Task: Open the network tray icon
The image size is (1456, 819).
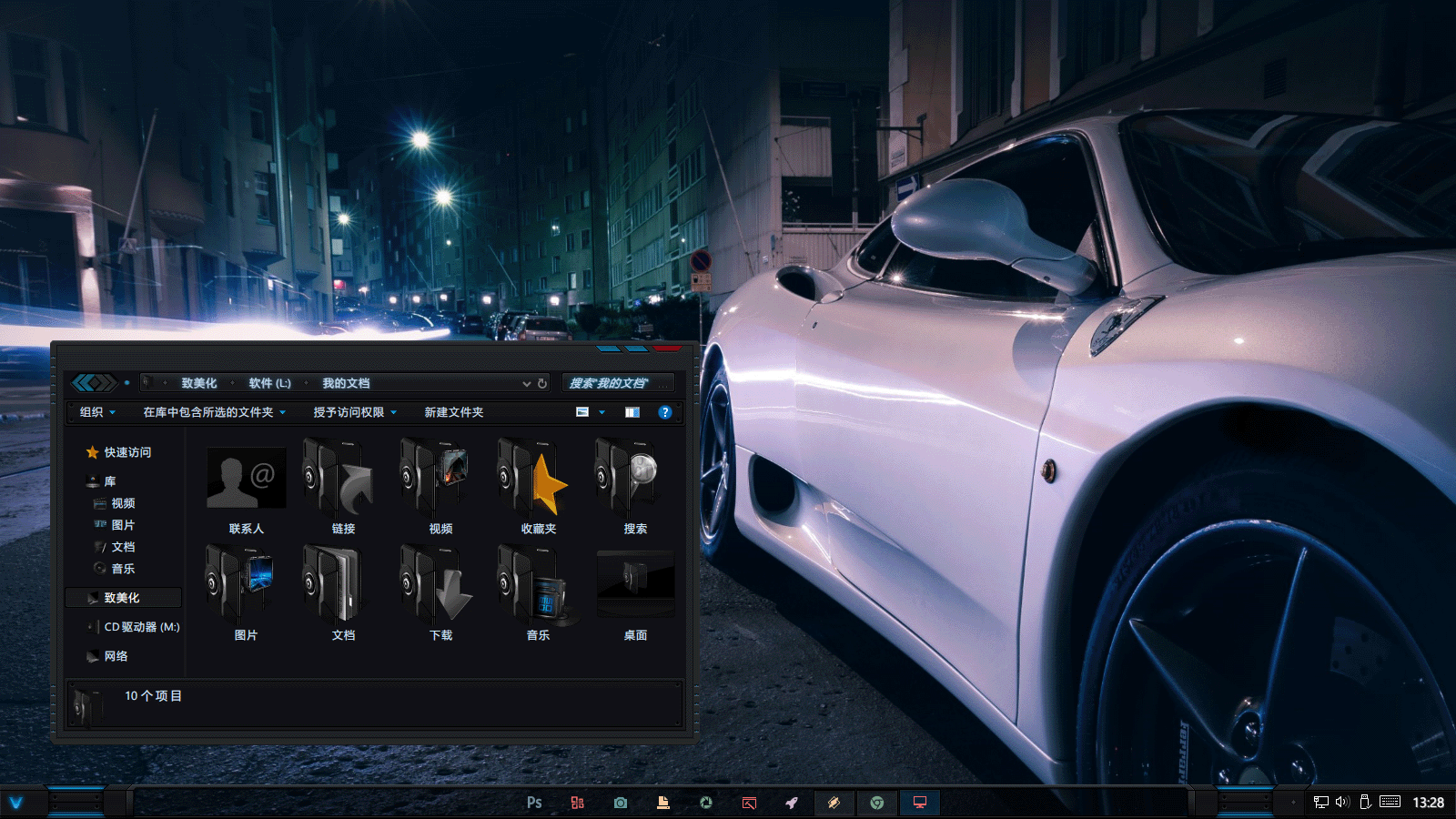Action: tap(1321, 802)
